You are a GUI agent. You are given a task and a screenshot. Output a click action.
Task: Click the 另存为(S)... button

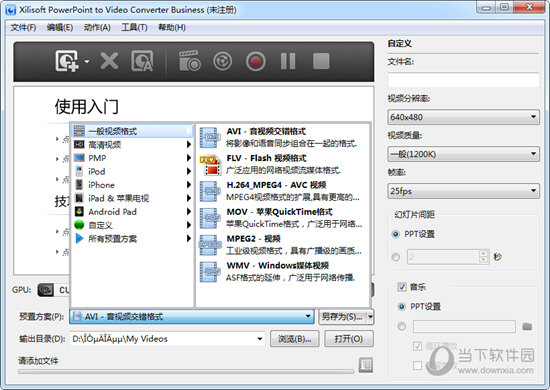tap(342, 317)
